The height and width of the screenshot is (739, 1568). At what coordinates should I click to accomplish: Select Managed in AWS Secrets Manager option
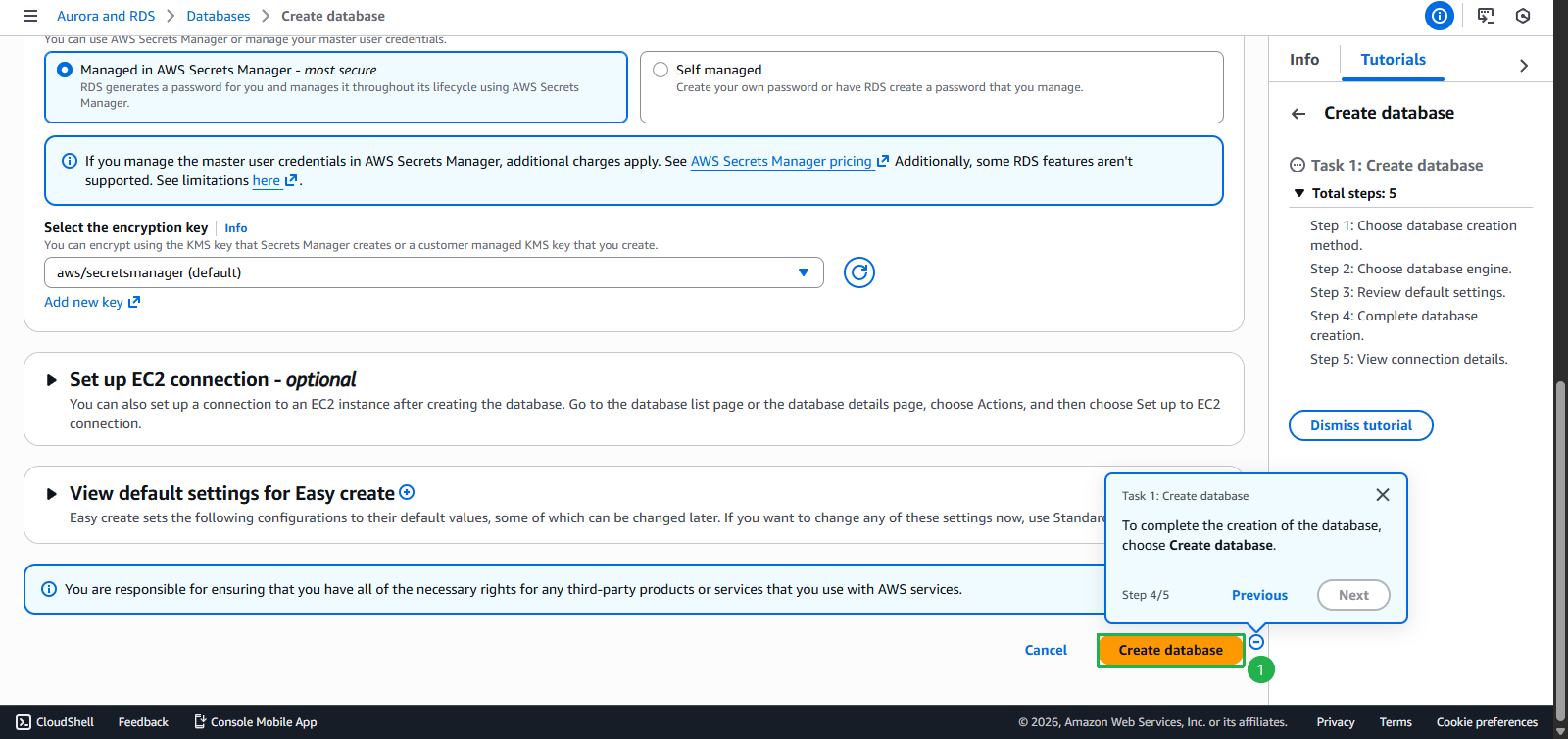click(x=66, y=70)
